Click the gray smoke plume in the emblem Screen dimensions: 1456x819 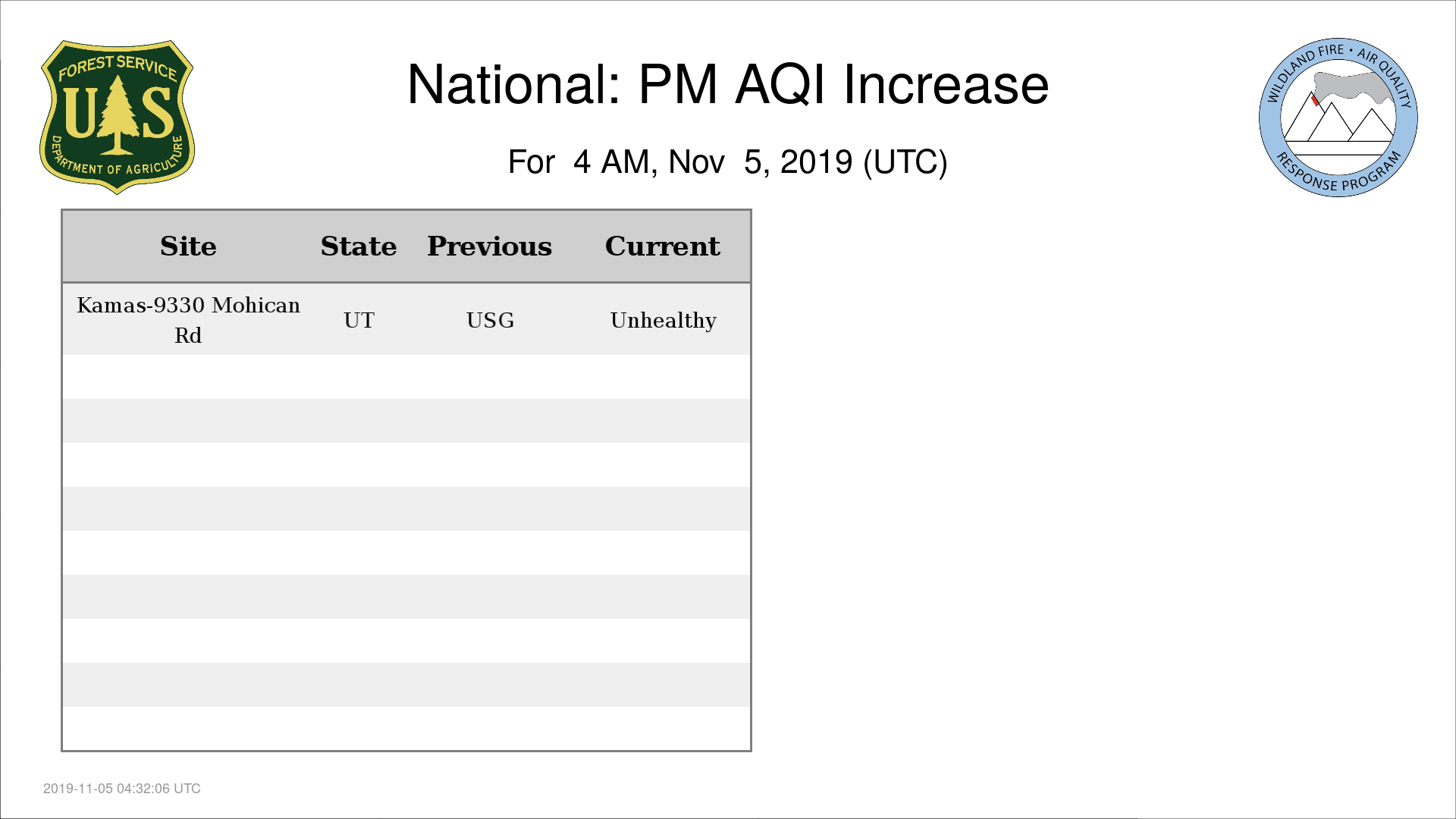(x=1354, y=86)
